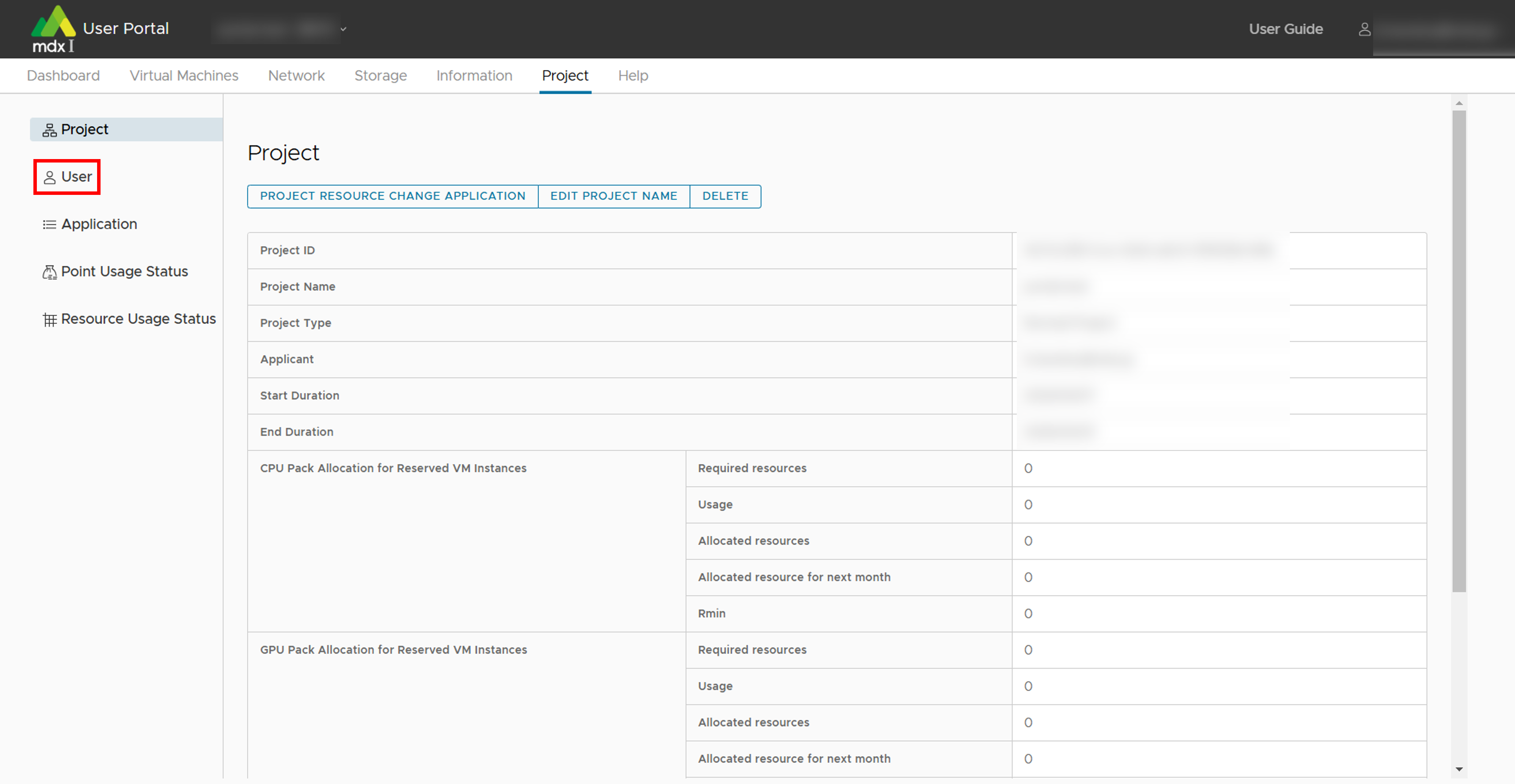This screenshot has height=784, width=1515.
Task: Click the Edit Project Name button
Action: click(x=614, y=196)
